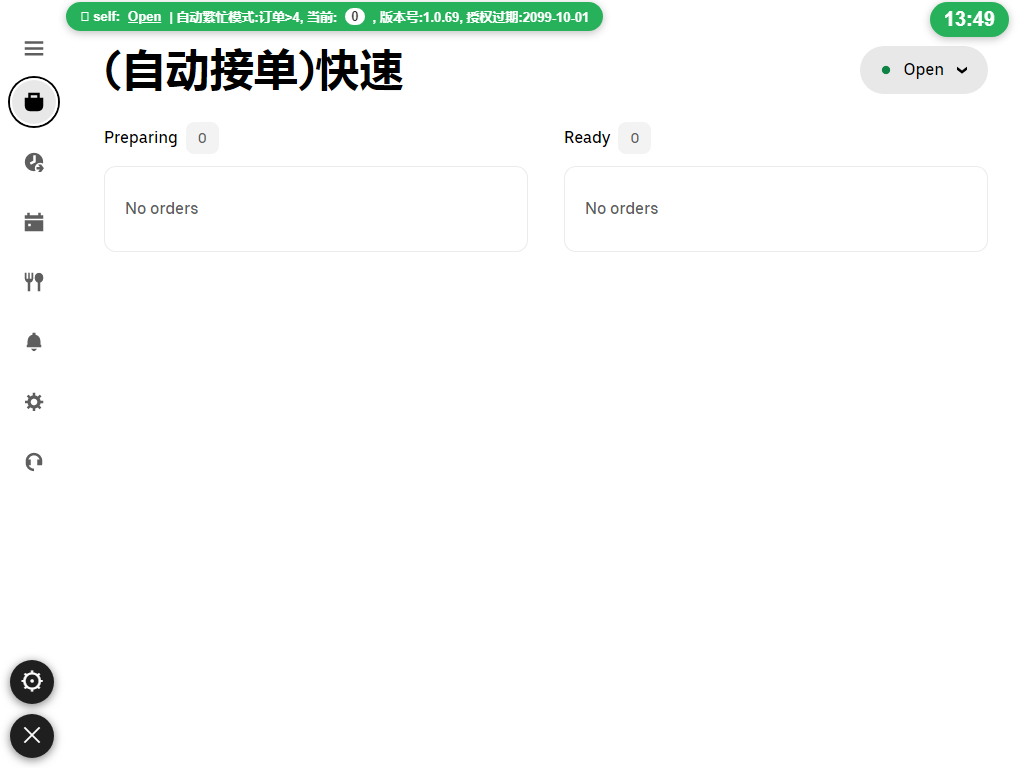Open the support headset icon
Viewport: 1024px width, 768px height.
click(x=34, y=462)
